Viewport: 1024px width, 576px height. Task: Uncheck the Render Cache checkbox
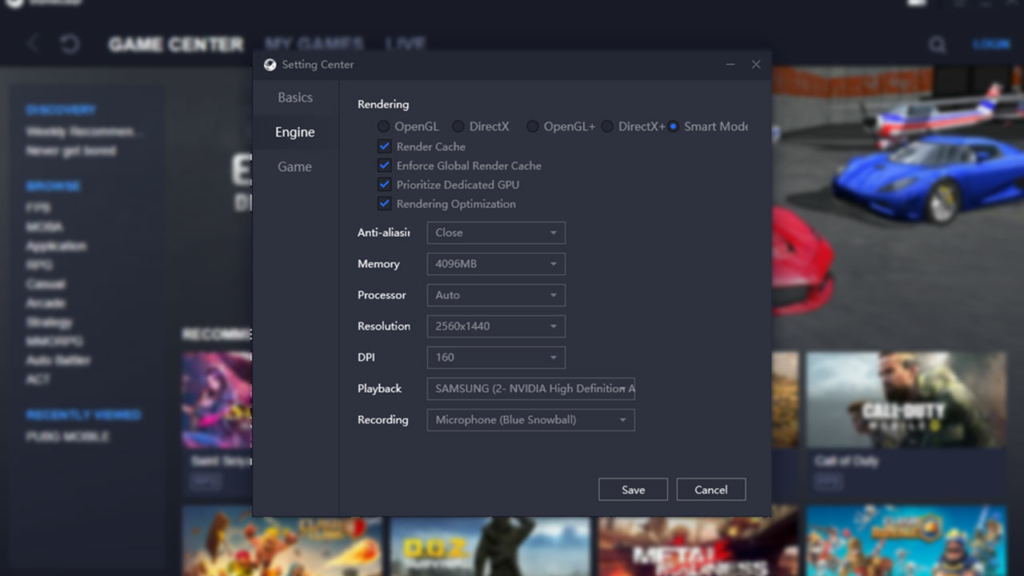(x=384, y=147)
